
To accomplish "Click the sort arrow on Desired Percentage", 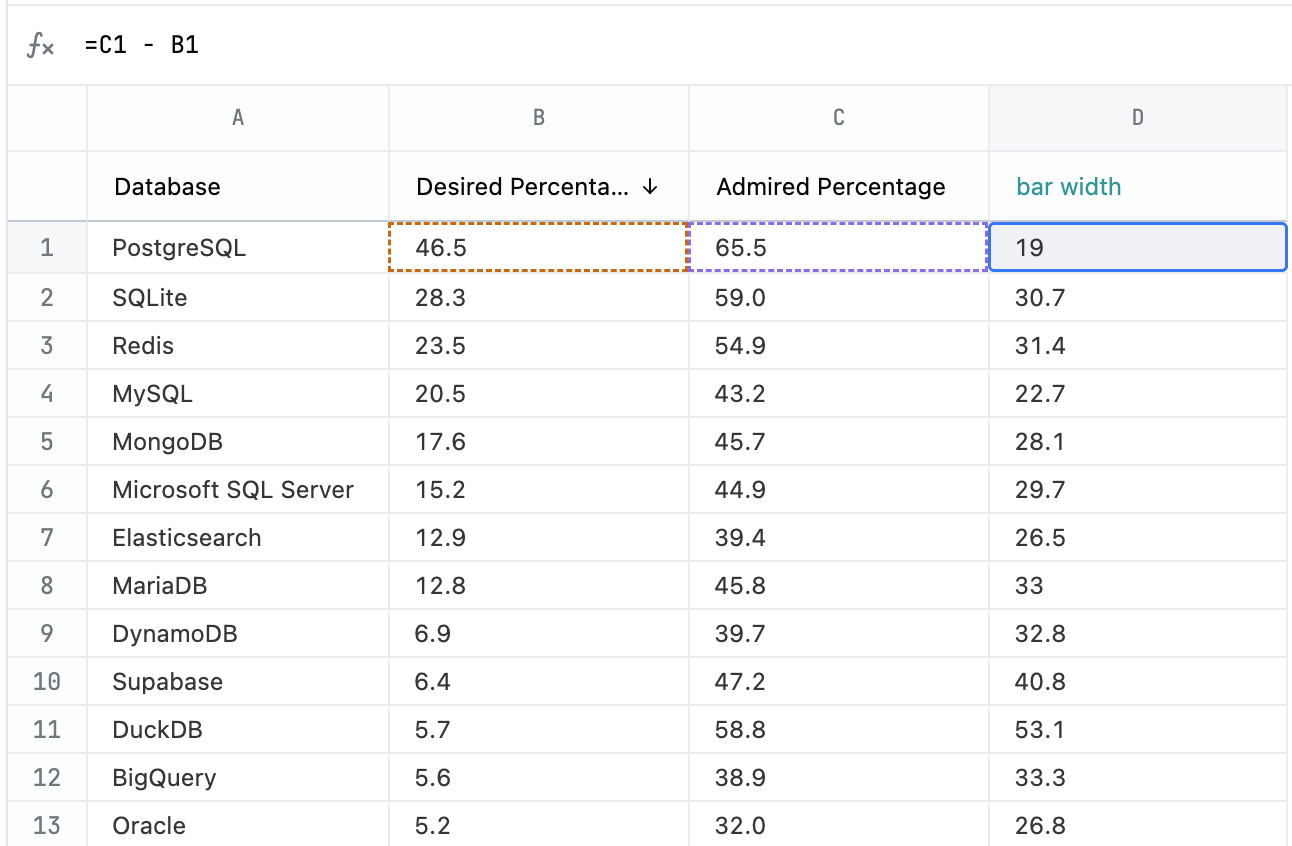I will [x=650, y=187].
